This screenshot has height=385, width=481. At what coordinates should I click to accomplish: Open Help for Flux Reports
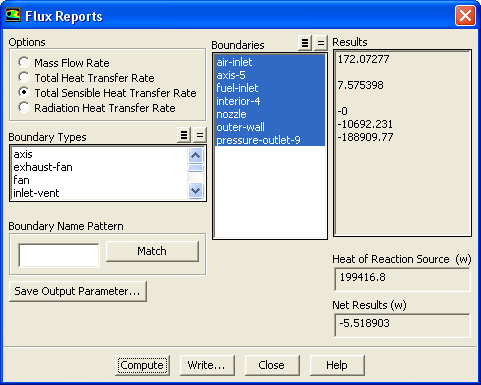pos(337,365)
